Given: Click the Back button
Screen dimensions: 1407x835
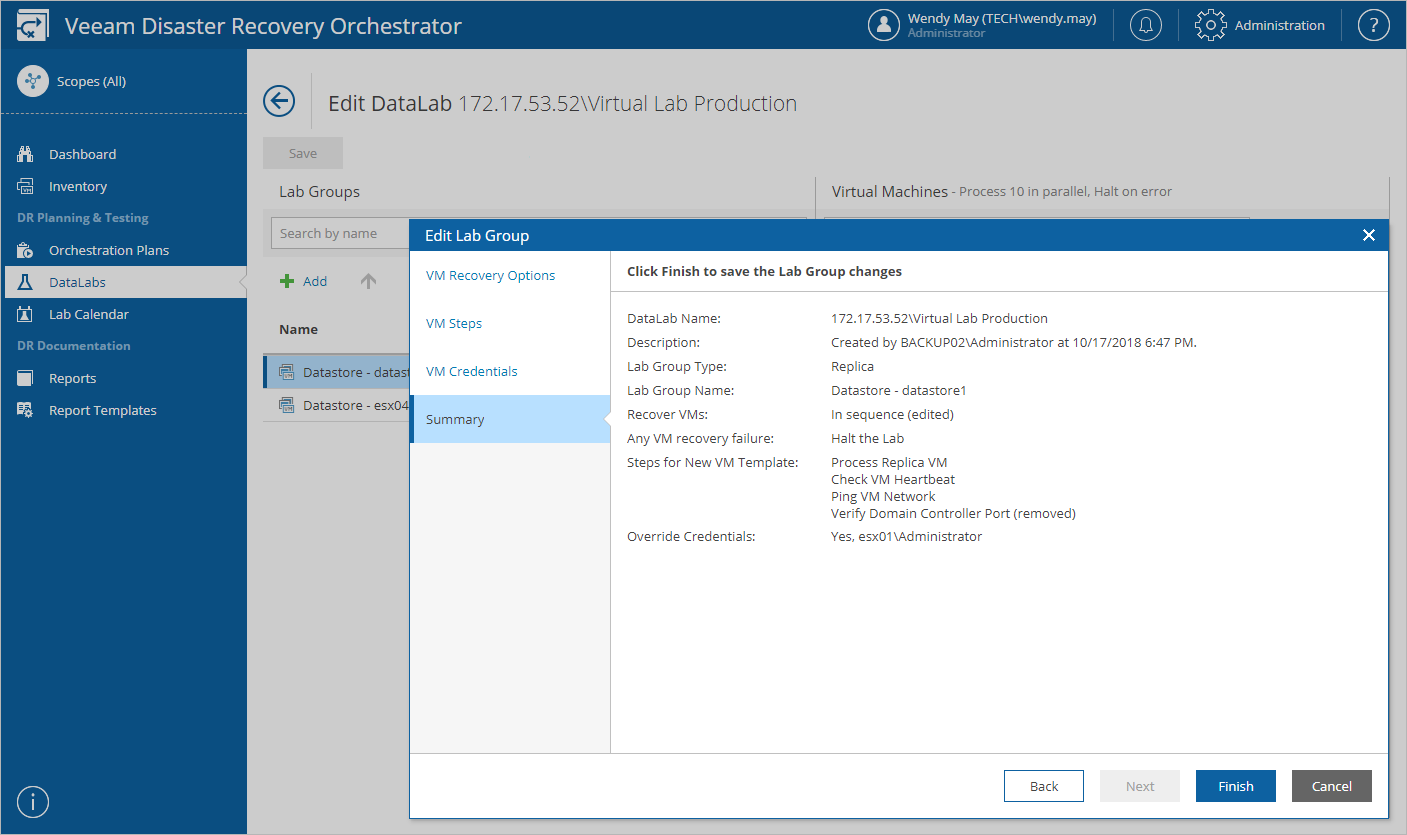Looking at the screenshot, I should click(1044, 786).
